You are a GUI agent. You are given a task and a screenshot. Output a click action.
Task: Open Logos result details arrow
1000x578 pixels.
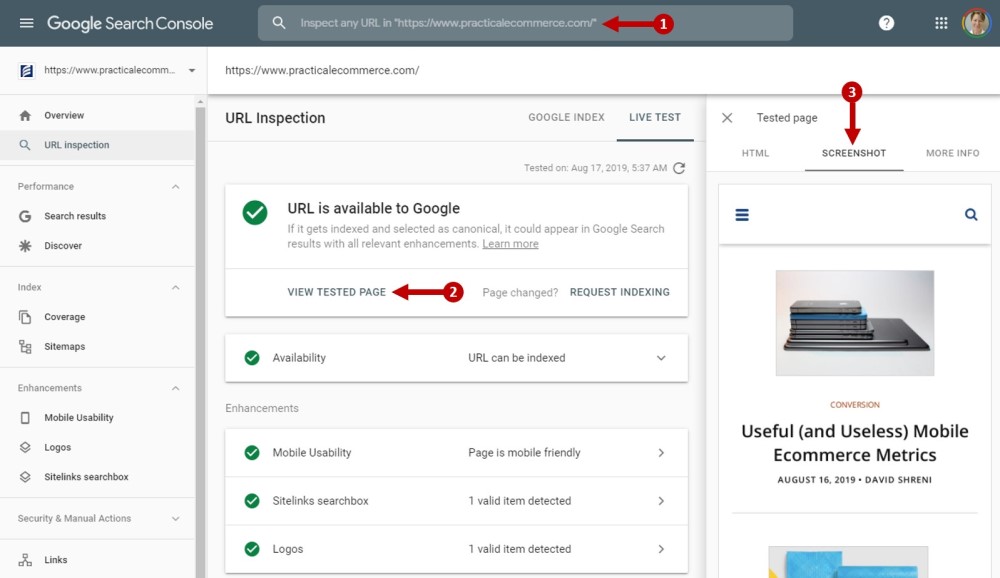pos(661,549)
